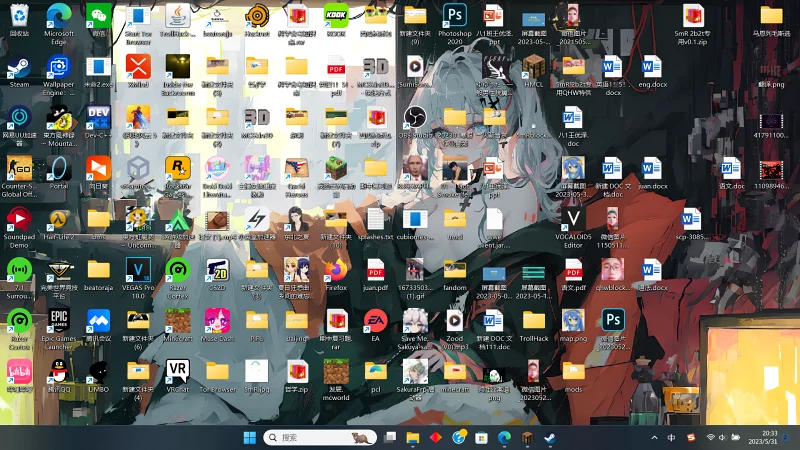Select the scp-3085 Word document
800x450 pixels.
pos(691,224)
